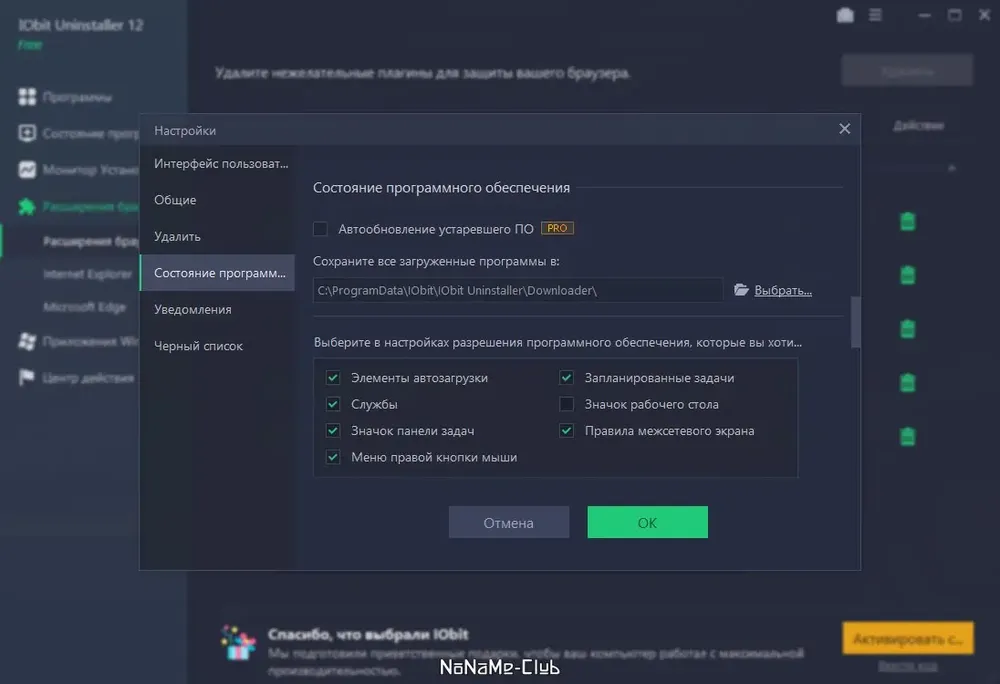Enable Автообновление устаревшего ПО checkbox
1000x684 pixels.
point(320,229)
